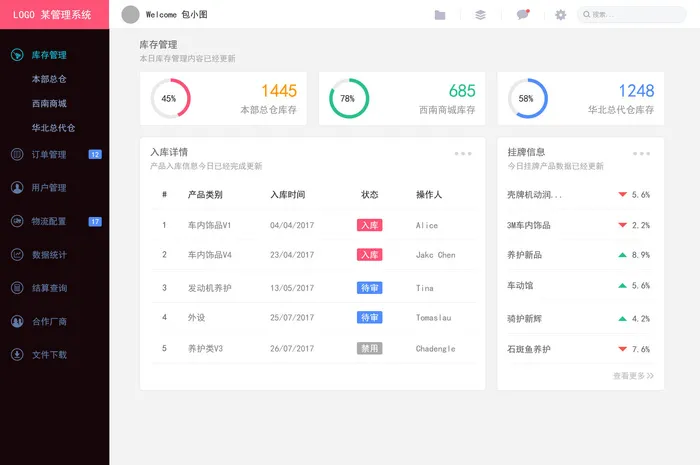Go to 订单管理 menu item
This screenshot has width=700, height=465.
pyautogui.click(x=49, y=154)
